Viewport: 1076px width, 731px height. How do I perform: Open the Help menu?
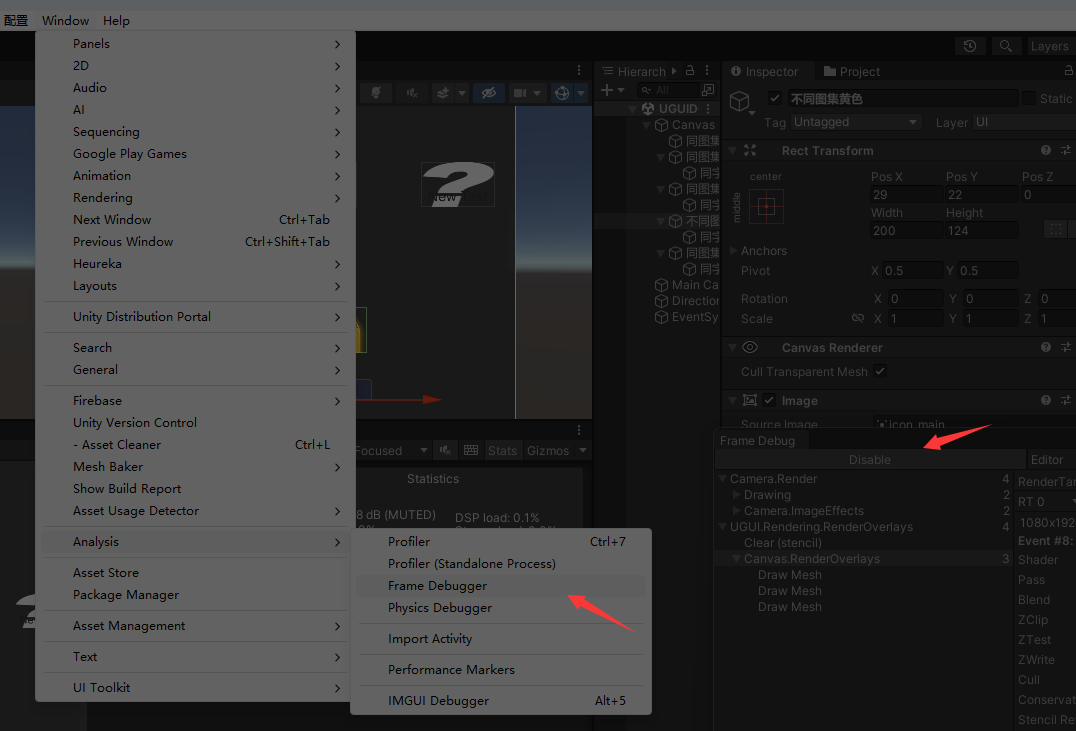click(x=116, y=21)
